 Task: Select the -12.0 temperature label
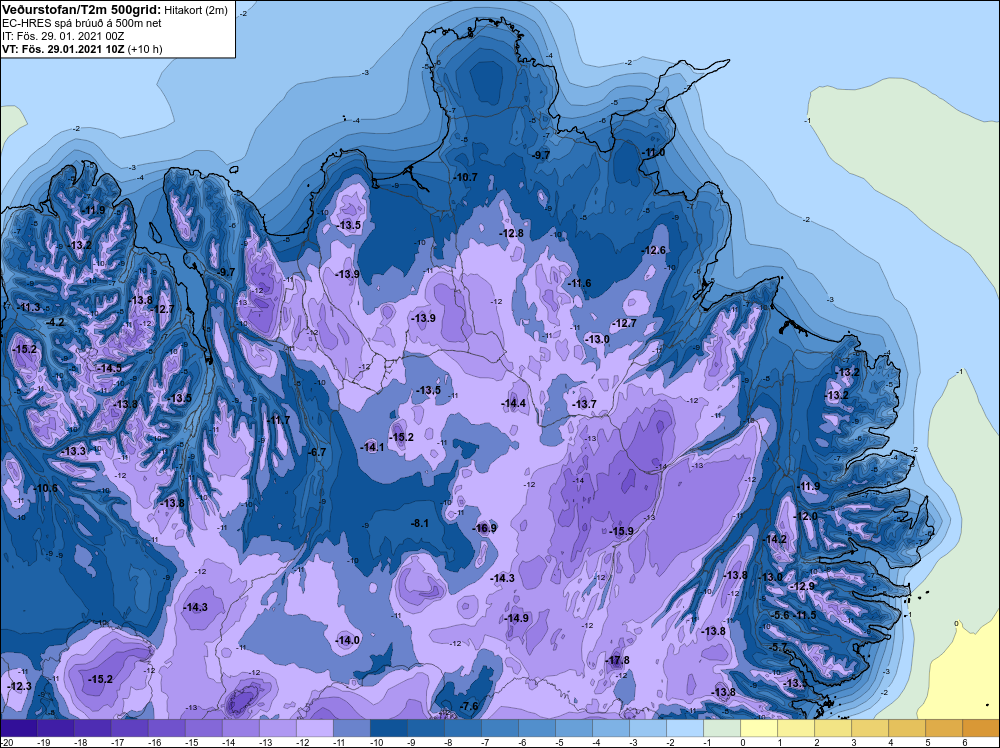(805, 517)
